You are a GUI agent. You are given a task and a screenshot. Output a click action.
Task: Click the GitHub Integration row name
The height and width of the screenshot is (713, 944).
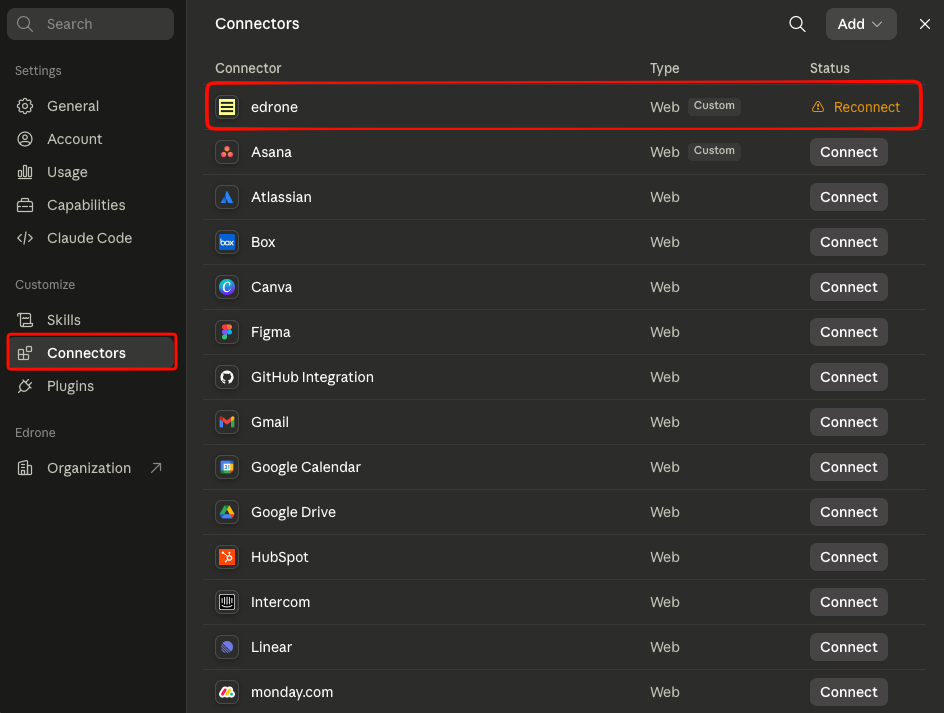(x=312, y=377)
